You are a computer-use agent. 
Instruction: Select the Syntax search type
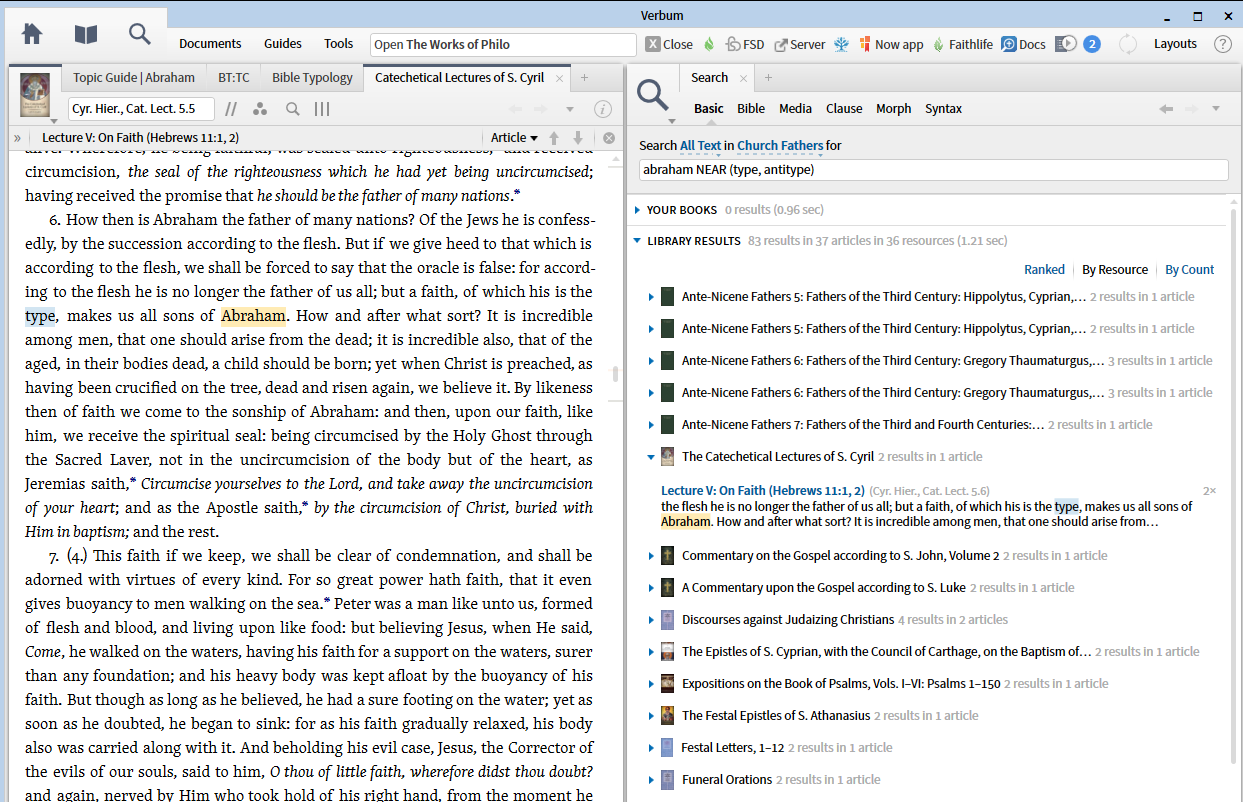pos(943,109)
